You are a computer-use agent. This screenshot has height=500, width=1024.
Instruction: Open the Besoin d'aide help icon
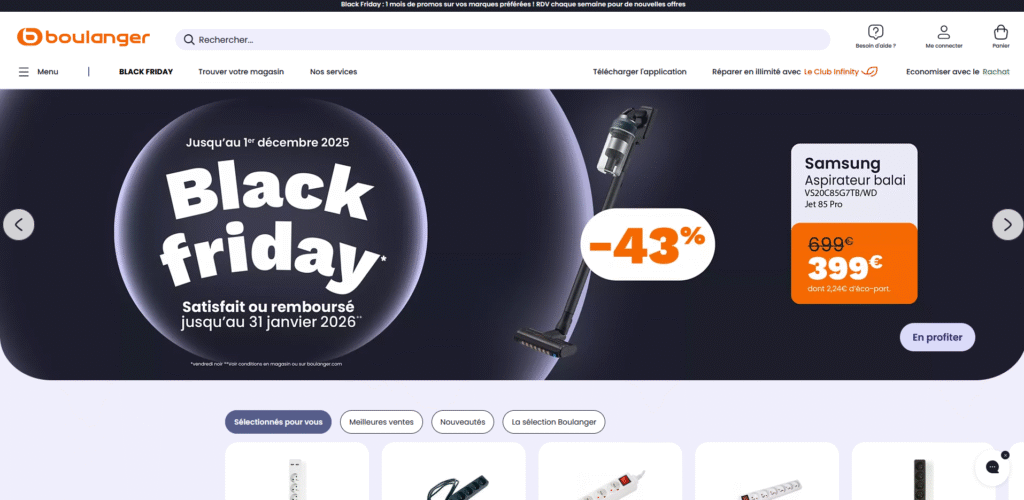[x=876, y=31]
